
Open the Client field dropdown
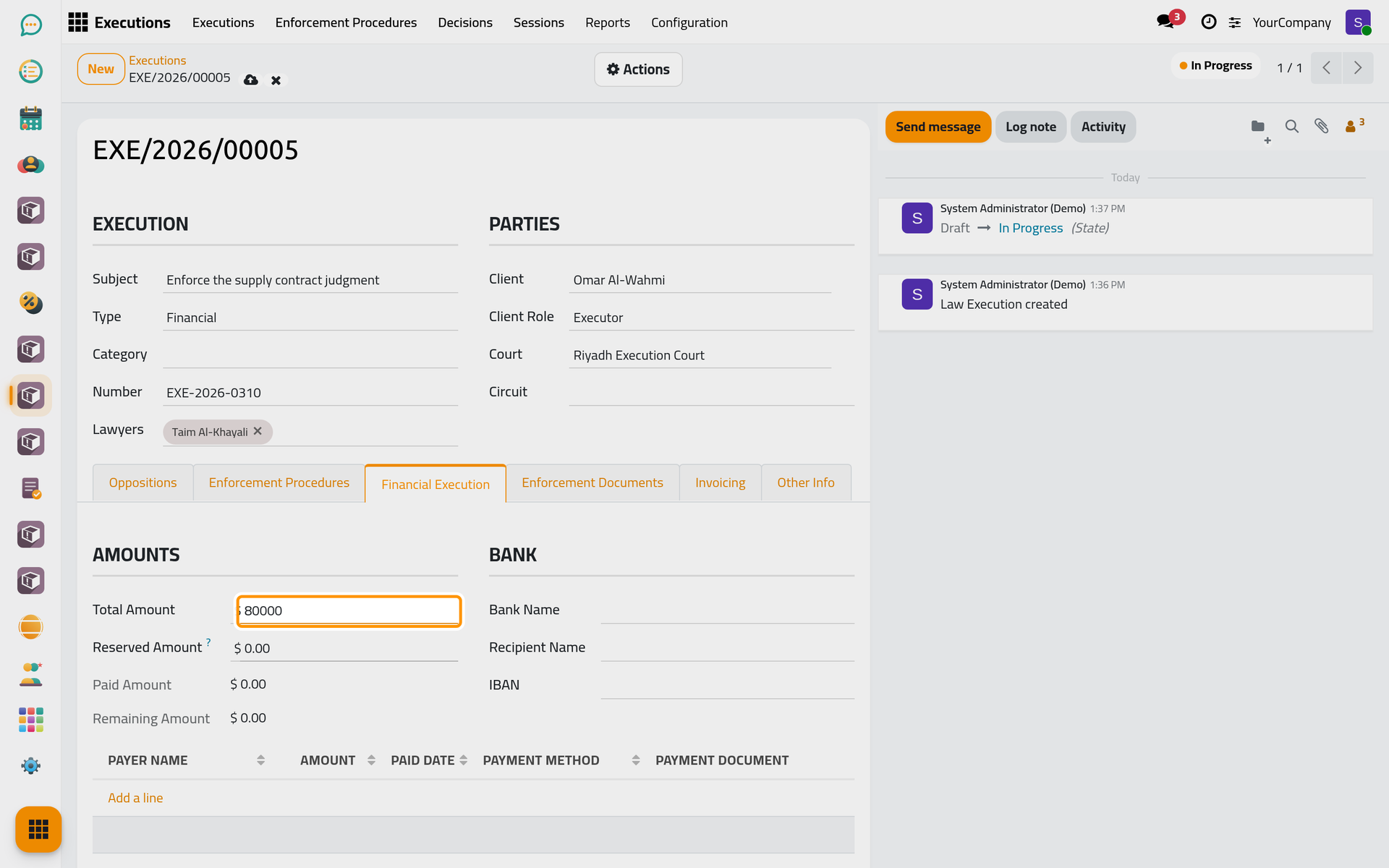(x=700, y=280)
